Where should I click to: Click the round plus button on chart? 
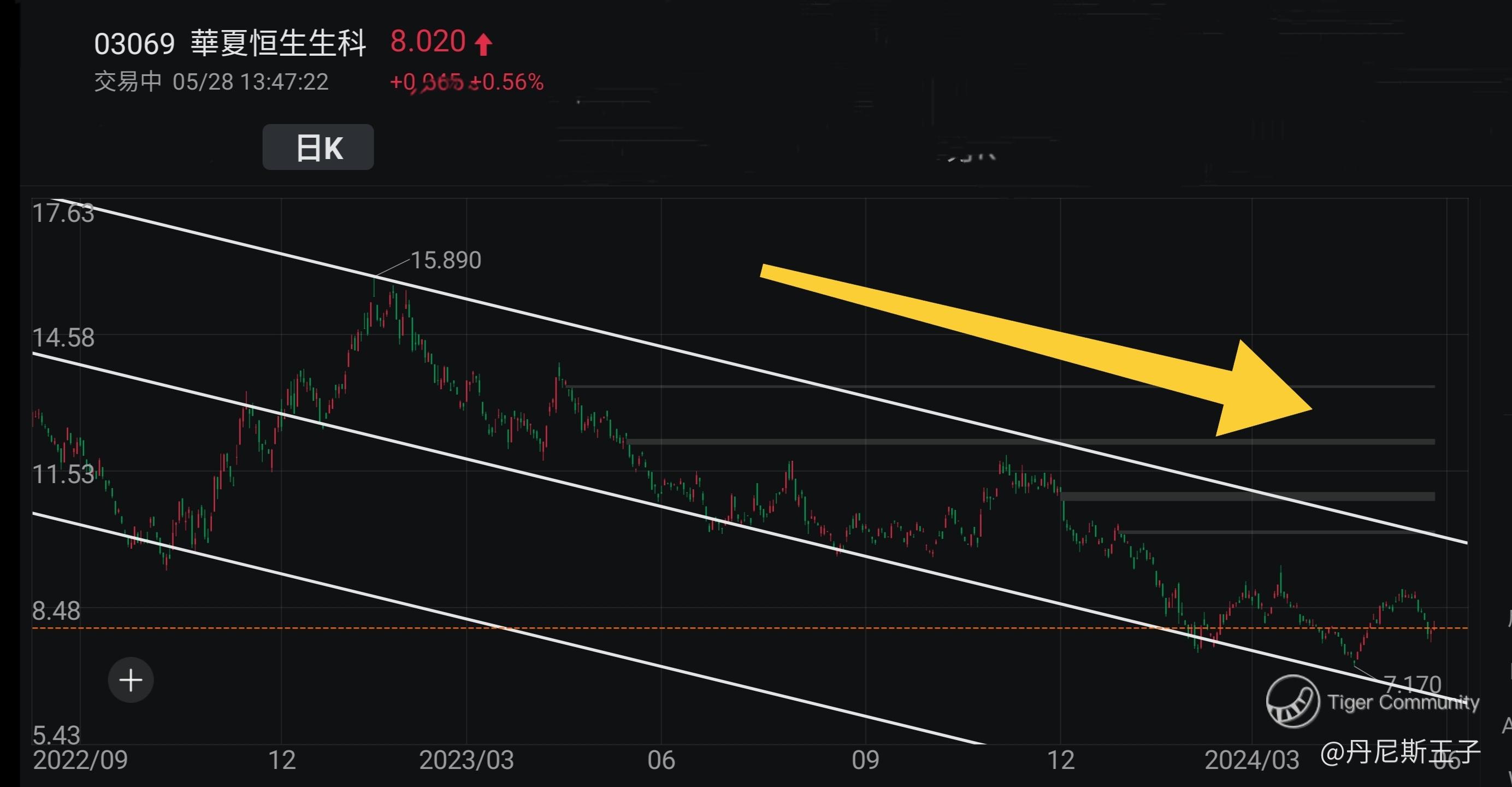(x=131, y=680)
